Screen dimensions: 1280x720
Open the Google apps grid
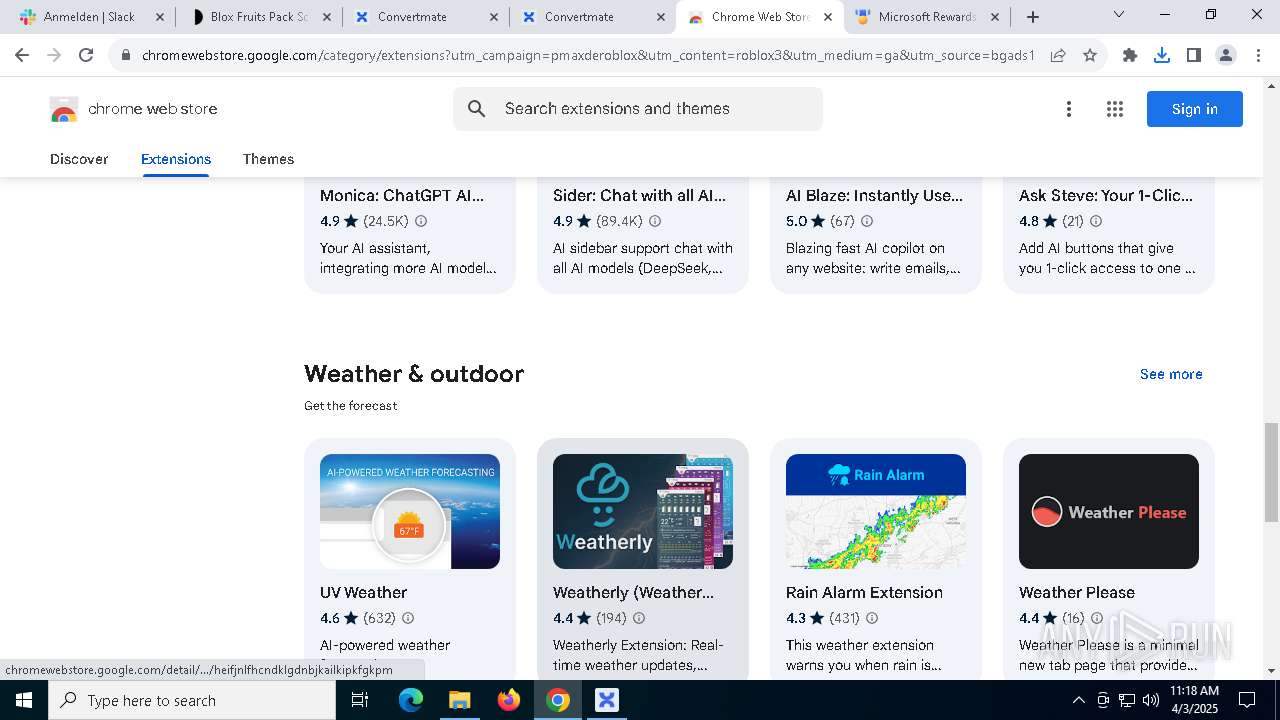pyautogui.click(x=1115, y=109)
